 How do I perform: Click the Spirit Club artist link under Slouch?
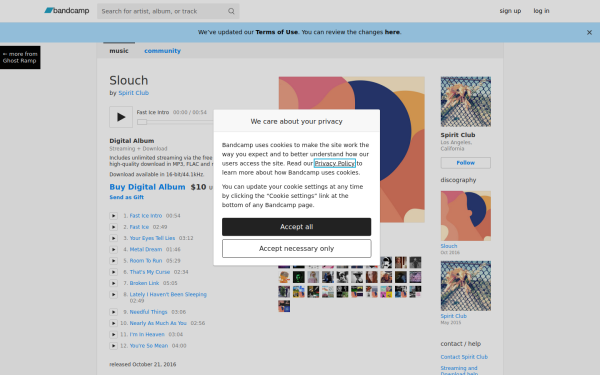click(134, 93)
